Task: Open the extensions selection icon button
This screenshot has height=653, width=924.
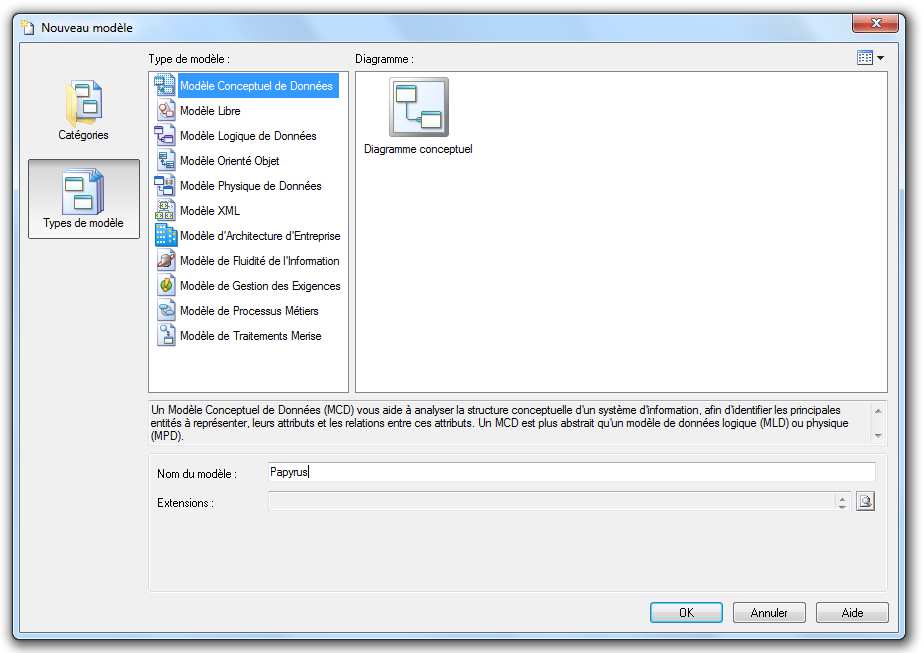Action: tap(866, 502)
